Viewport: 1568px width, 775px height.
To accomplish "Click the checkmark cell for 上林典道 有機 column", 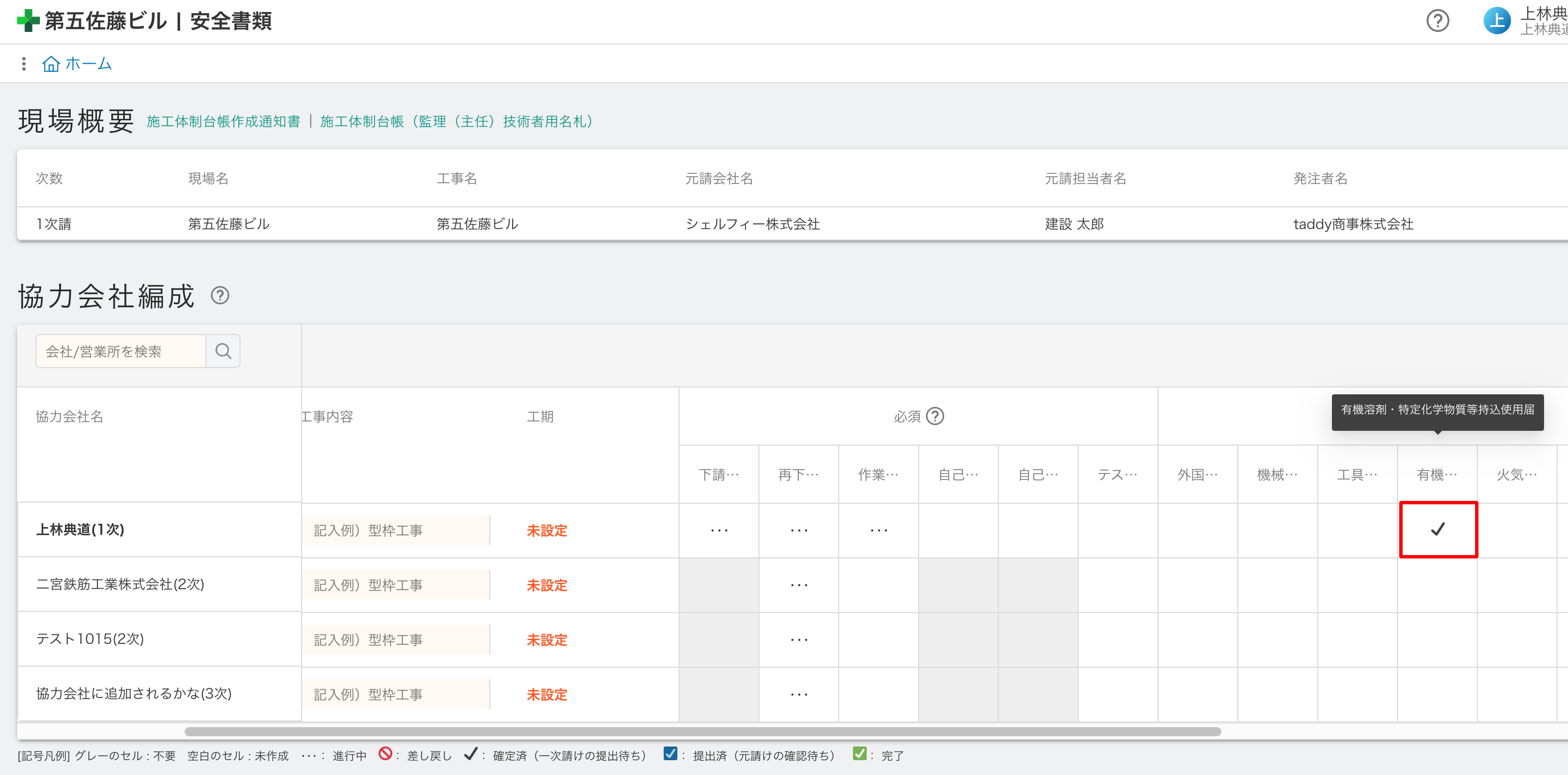I will (1438, 529).
